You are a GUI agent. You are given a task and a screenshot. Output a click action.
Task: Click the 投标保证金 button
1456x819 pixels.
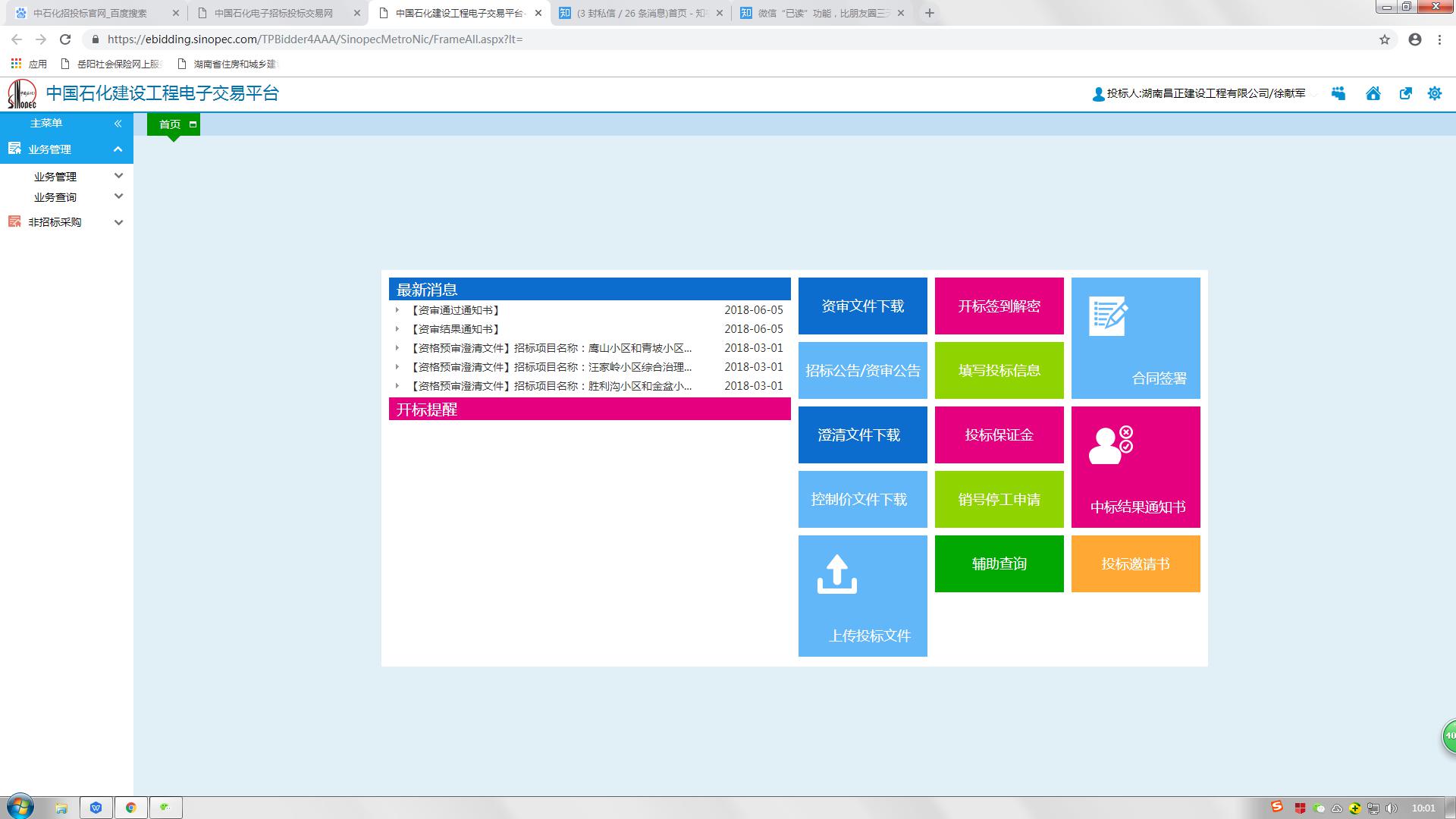999,435
